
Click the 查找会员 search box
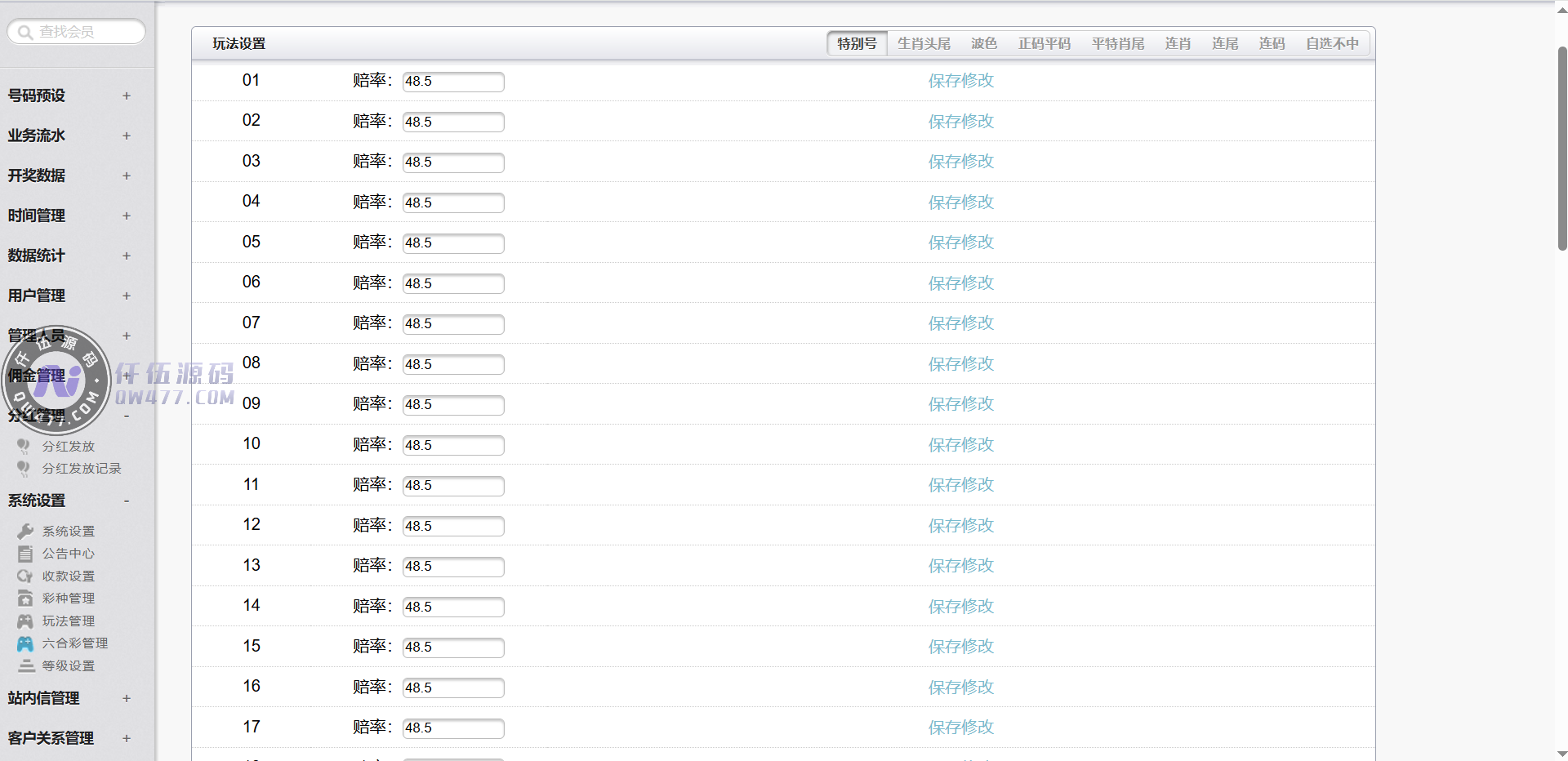coord(78,32)
